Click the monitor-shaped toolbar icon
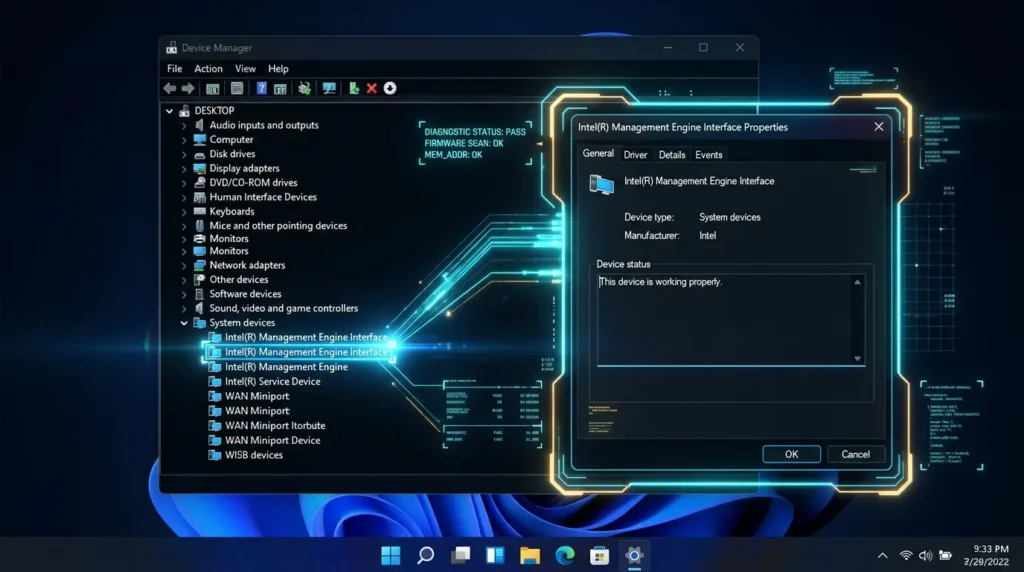Viewport: 1024px width, 572px height. pos(329,88)
